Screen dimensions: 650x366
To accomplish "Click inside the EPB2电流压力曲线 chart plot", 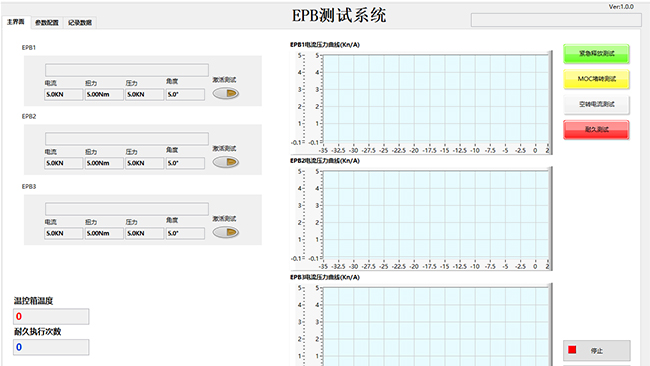I will point(436,215).
